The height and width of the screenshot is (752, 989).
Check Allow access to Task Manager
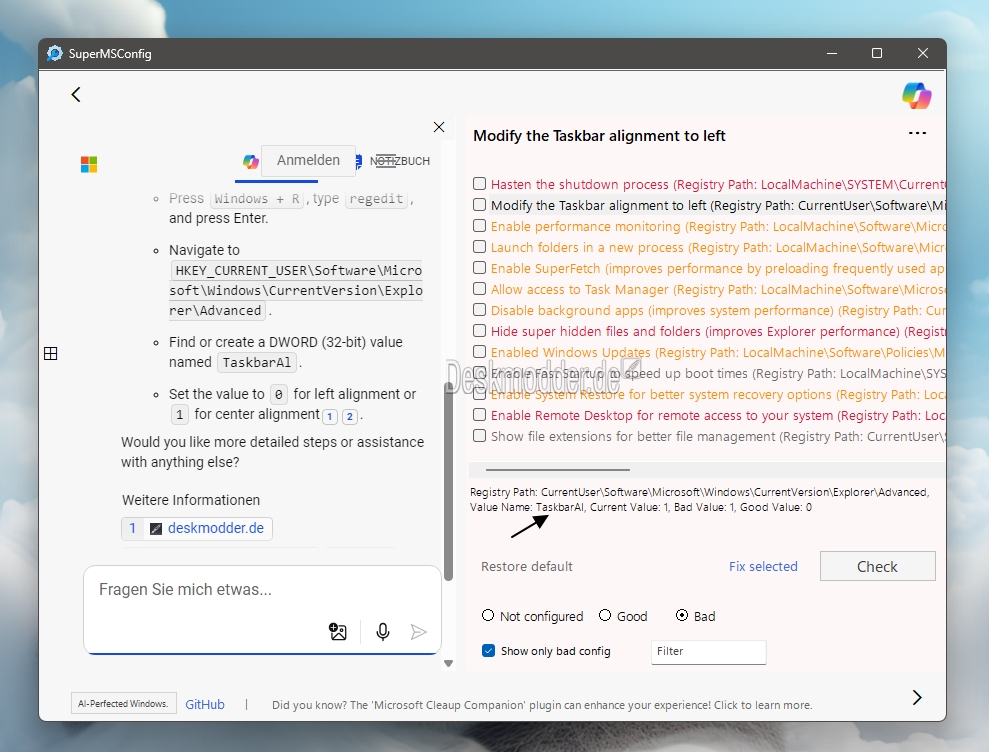click(x=479, y=289)
